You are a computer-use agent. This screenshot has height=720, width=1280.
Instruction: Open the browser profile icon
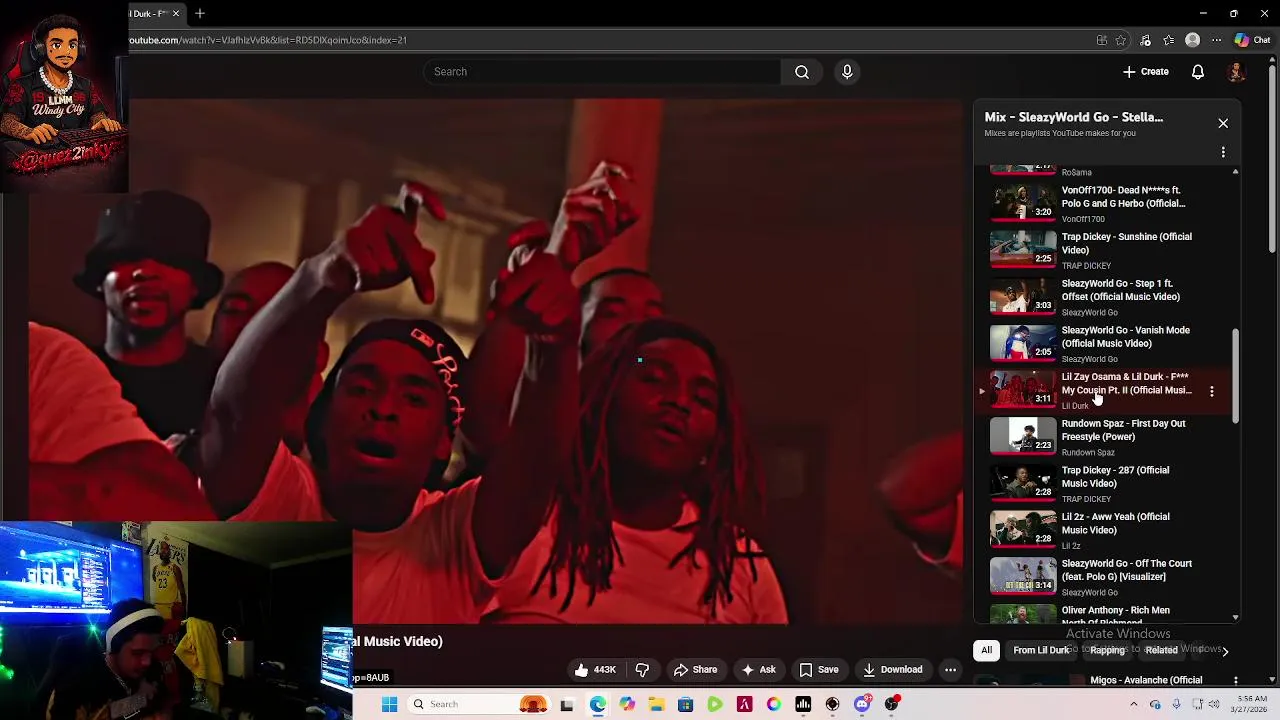pos(1192,40)
